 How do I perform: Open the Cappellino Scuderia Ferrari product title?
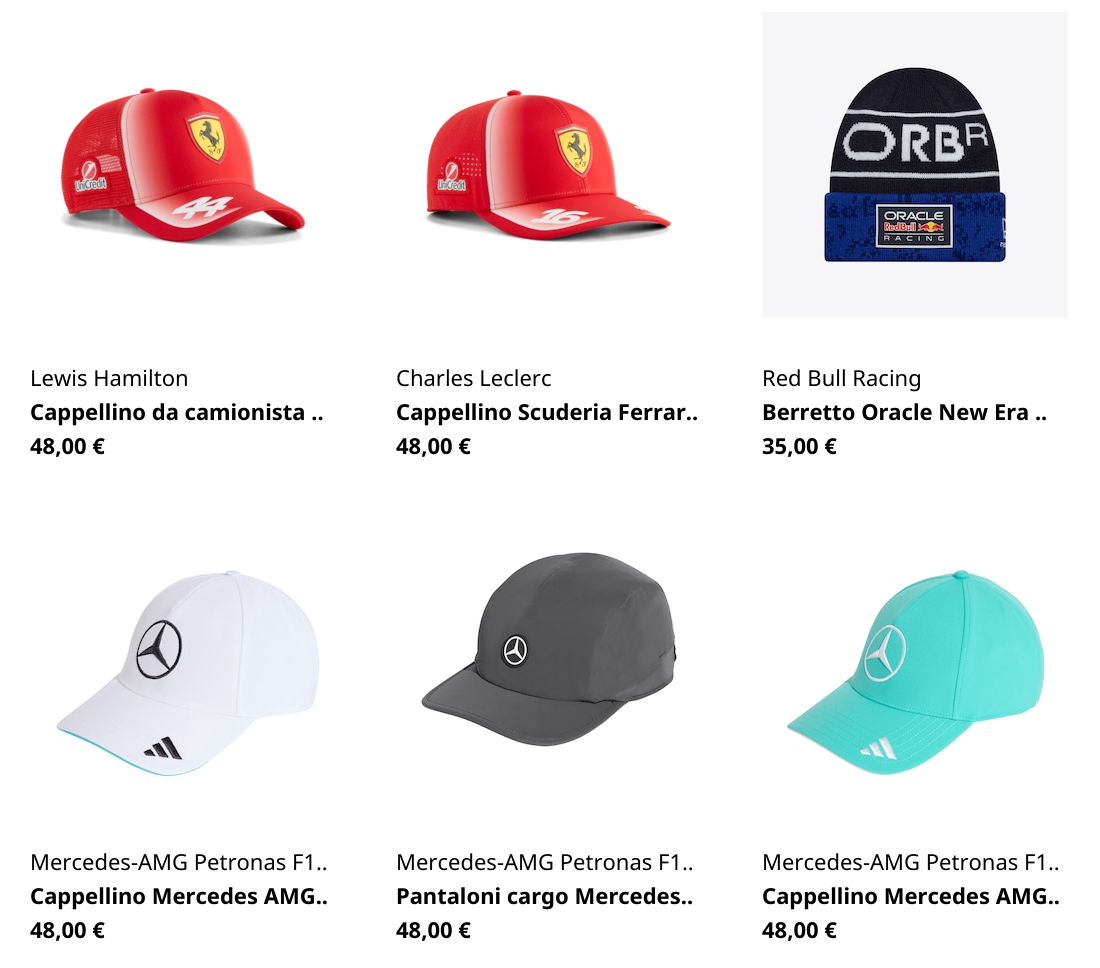(x=547, y=412)
